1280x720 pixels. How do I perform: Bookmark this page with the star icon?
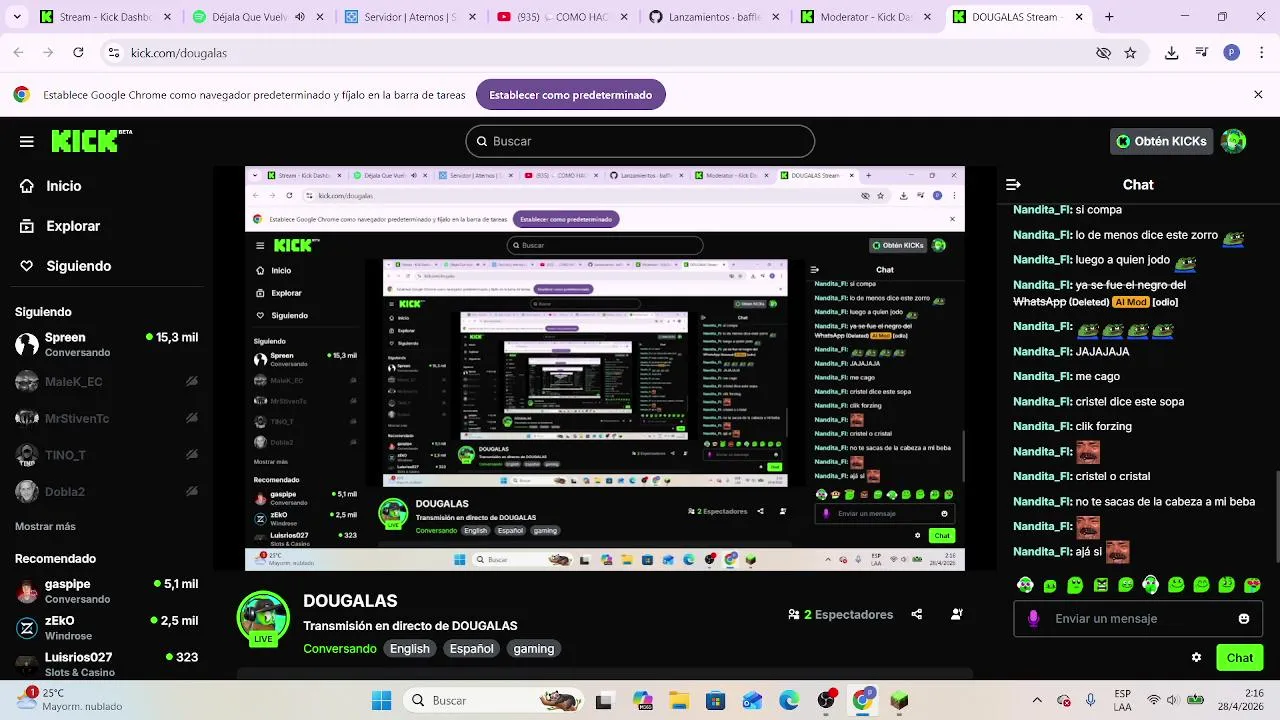click(1130, 53)
